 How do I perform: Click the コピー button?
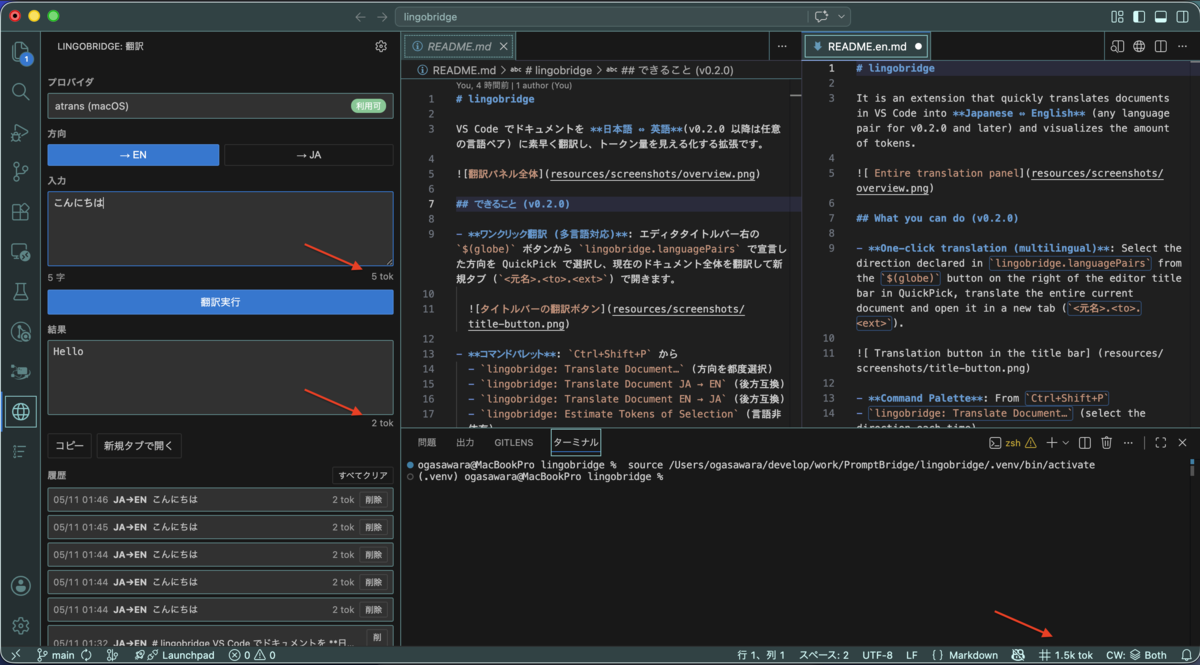point(70,446)
